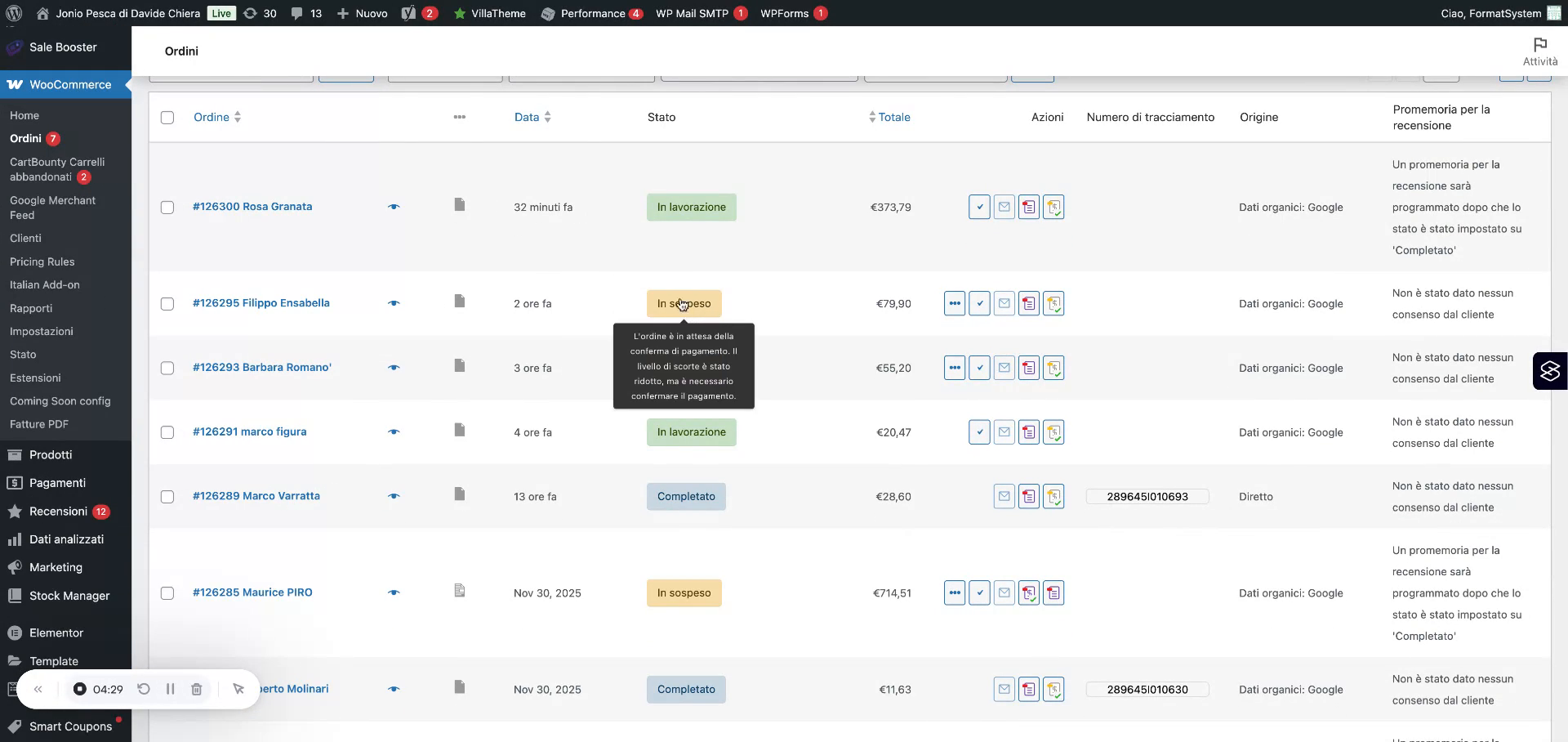This screenshot has width=1568, height=742.
Task: Collapse the recording toolbar with the double chevron
Action: 38,690
